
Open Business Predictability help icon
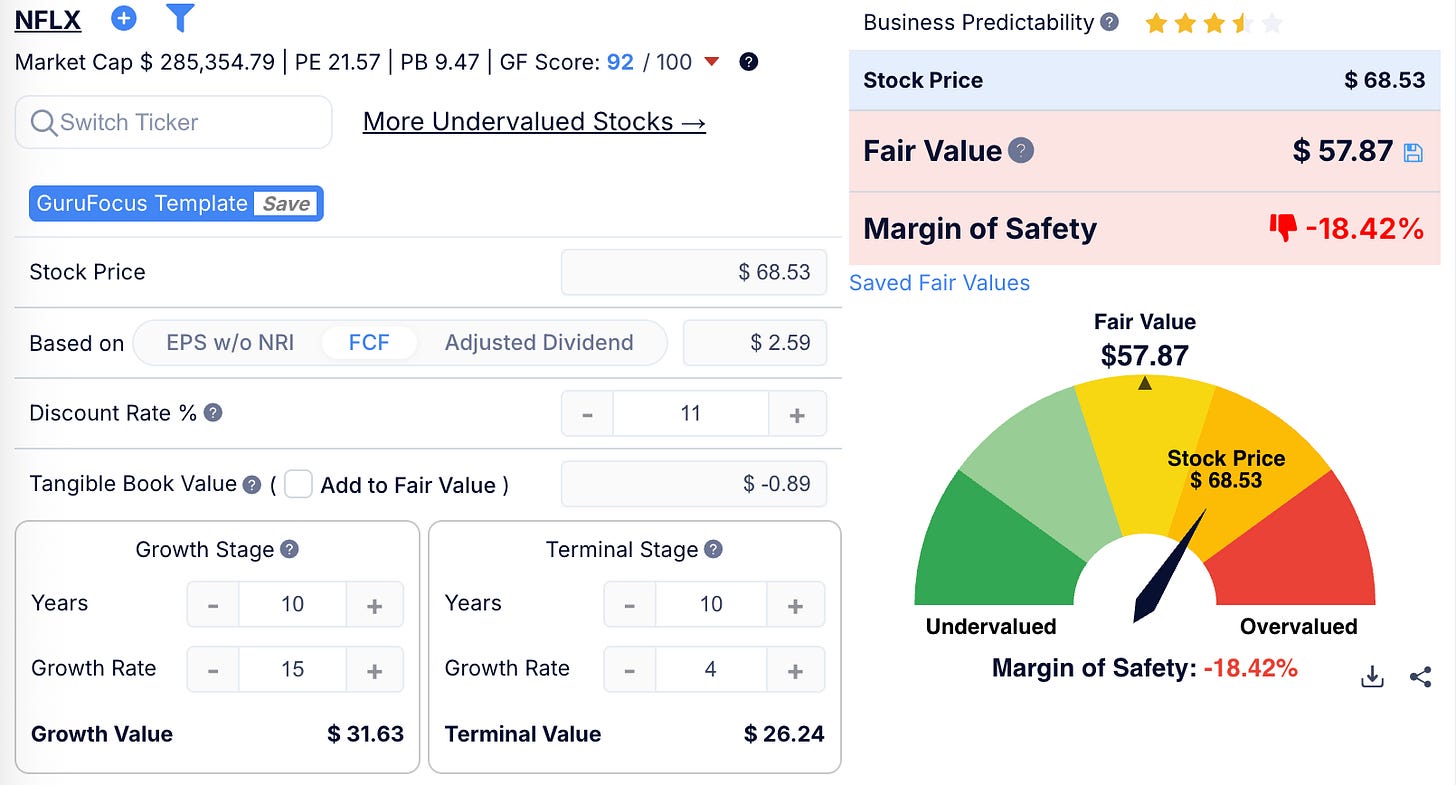pos(1109,22)
